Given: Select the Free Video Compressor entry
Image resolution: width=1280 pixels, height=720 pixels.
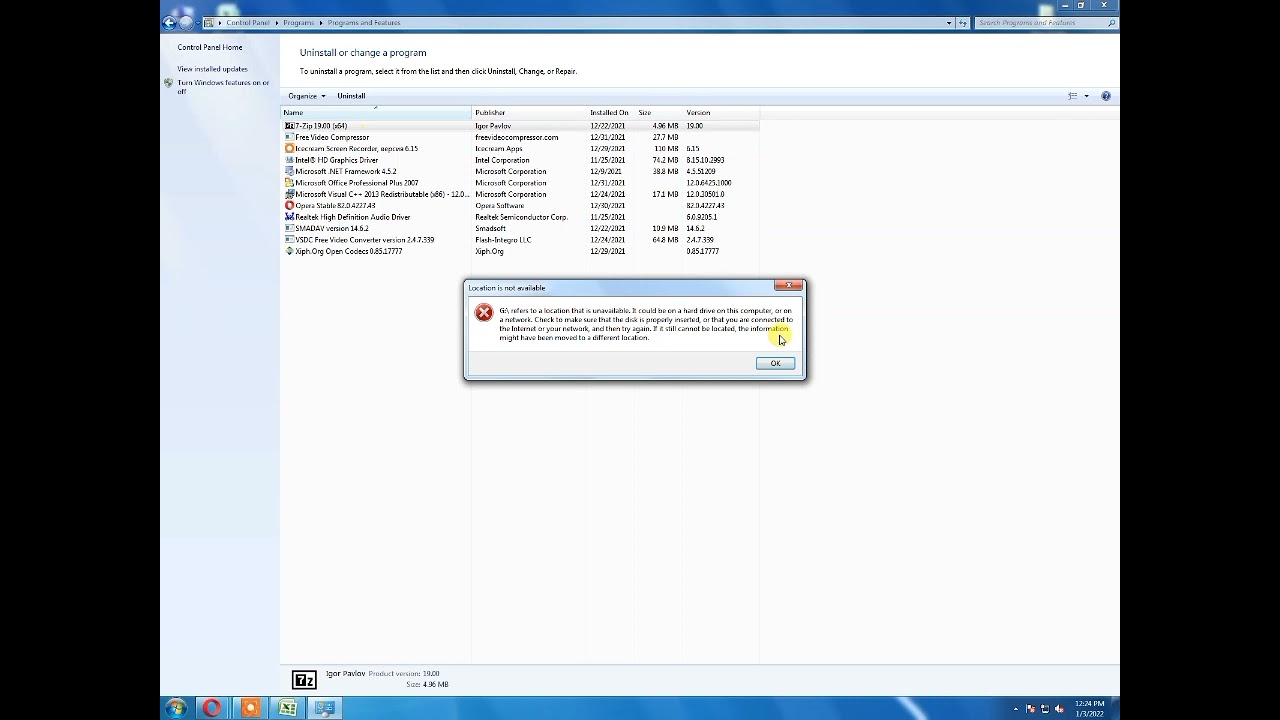Looking at the screenshot, I should [332, 137].
